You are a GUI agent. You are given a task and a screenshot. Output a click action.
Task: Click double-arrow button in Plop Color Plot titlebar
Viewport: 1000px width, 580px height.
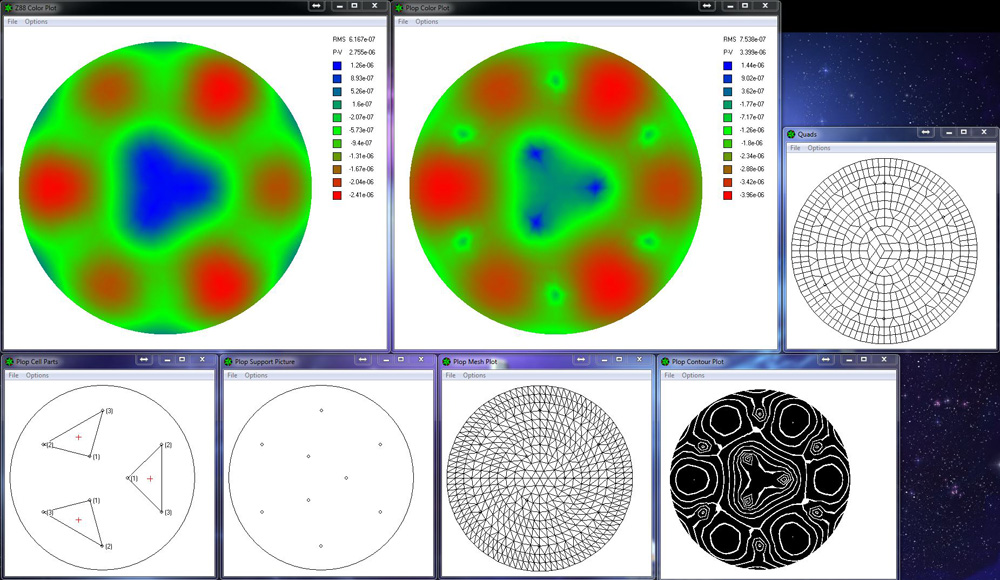[707, 6]
